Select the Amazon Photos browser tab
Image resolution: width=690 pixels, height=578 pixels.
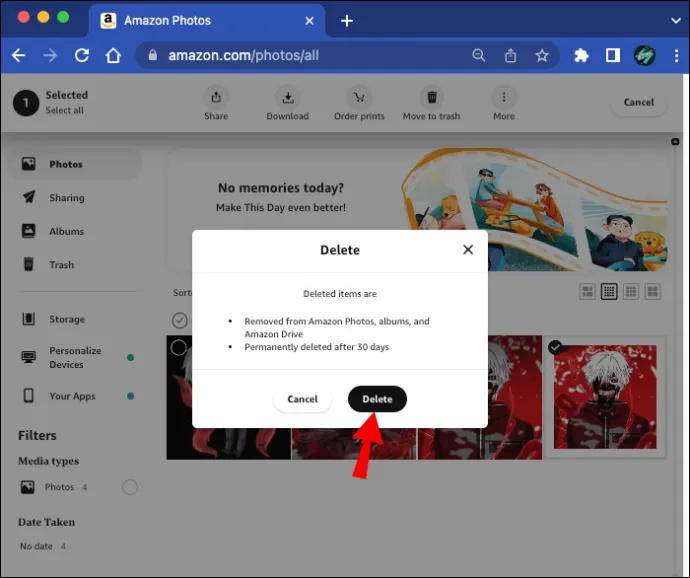tap(207, 21)
